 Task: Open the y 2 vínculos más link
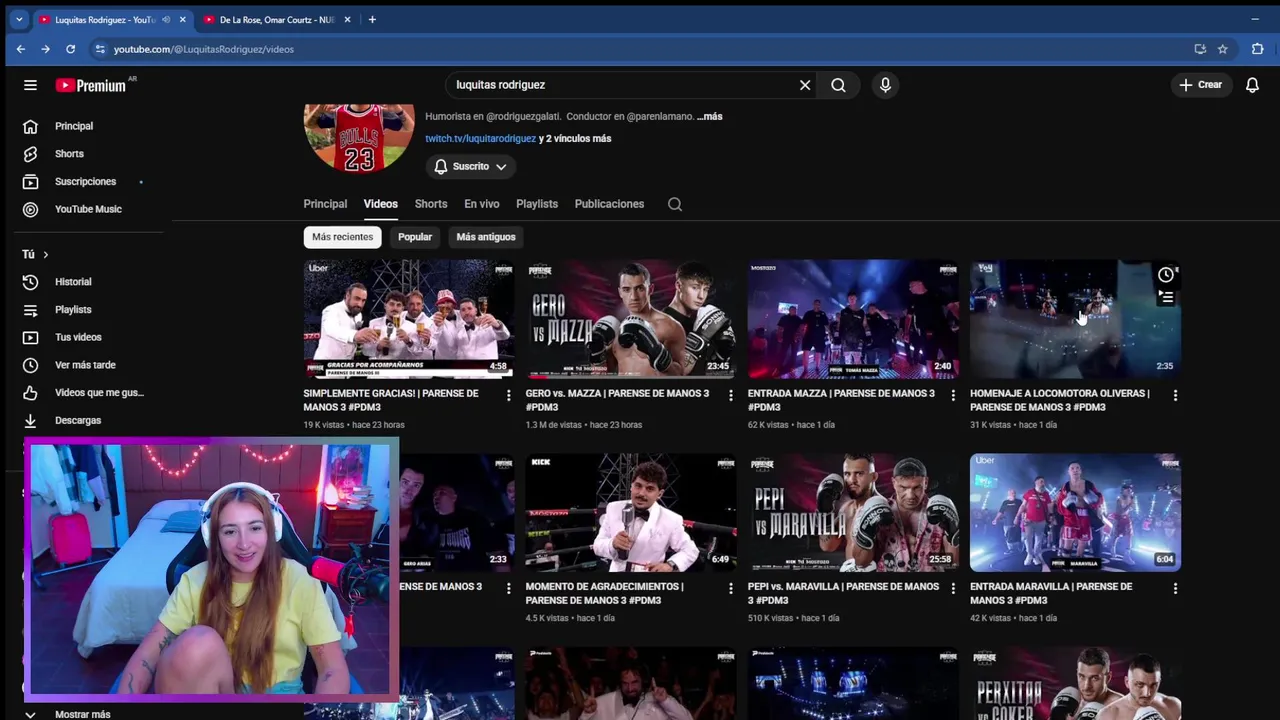pos(575,138)
